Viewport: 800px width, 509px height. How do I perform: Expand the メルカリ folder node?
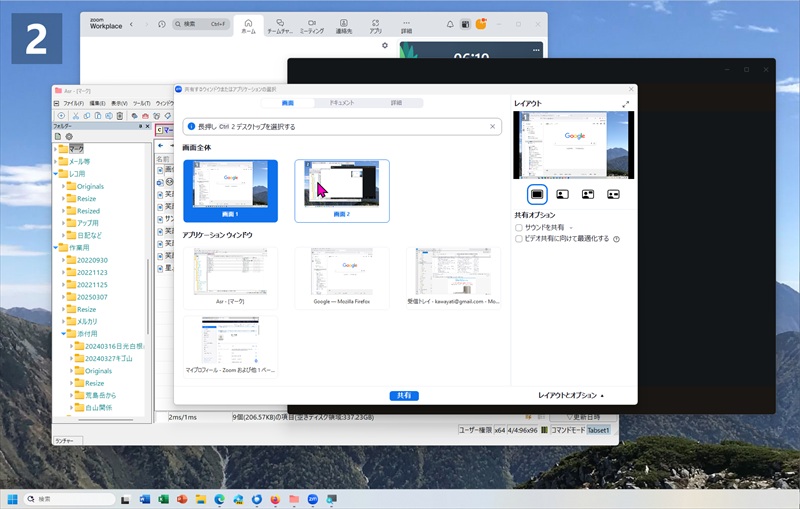point(64,321)
